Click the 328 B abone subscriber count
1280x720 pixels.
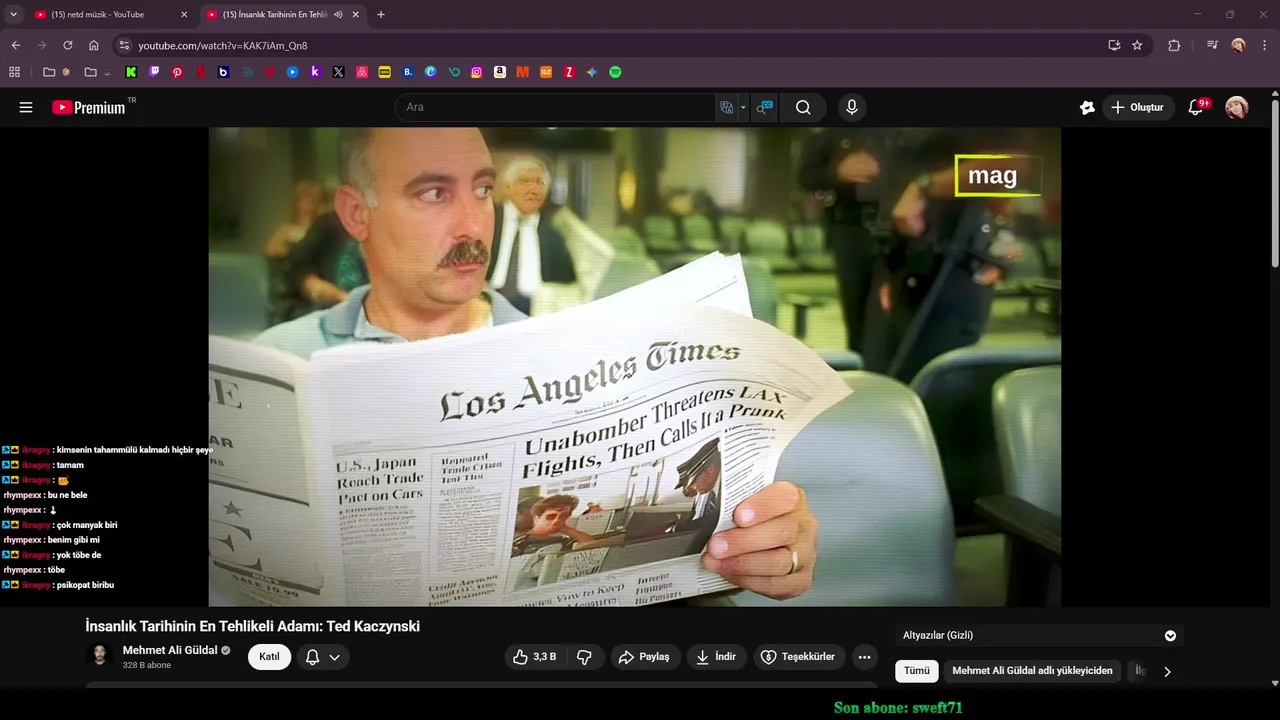(147, 665)
